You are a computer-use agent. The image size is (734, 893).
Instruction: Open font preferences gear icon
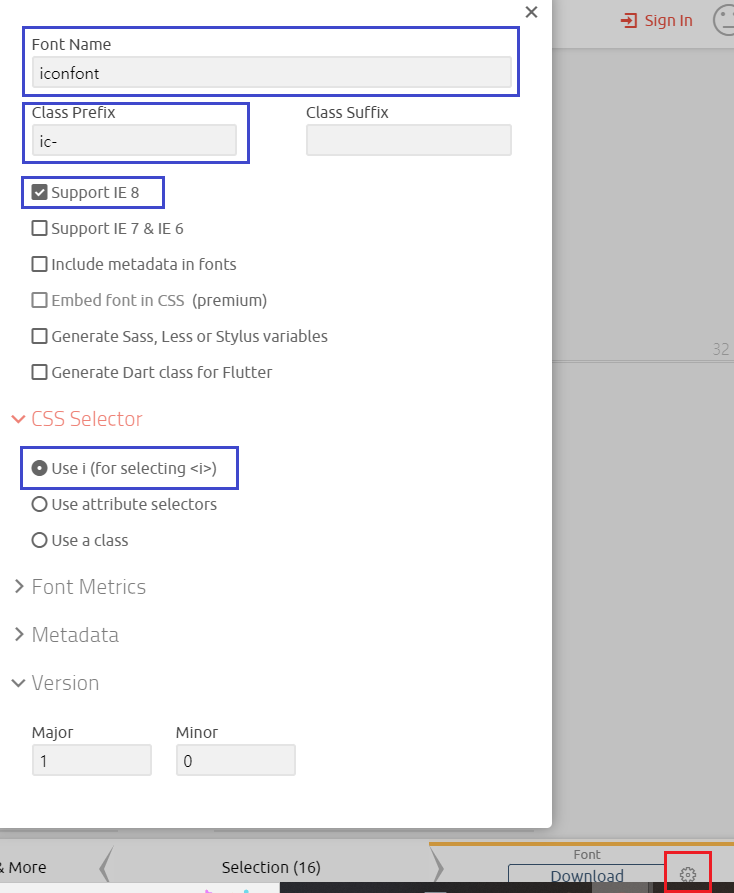coord(688,874)
